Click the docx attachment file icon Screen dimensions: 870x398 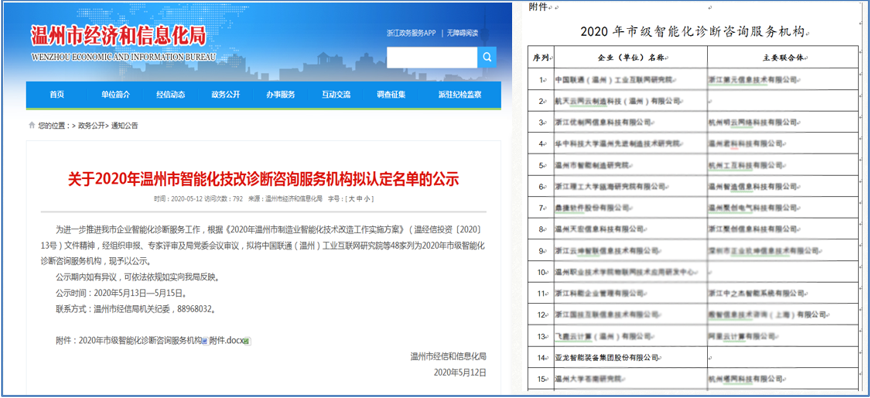(204, 341)
